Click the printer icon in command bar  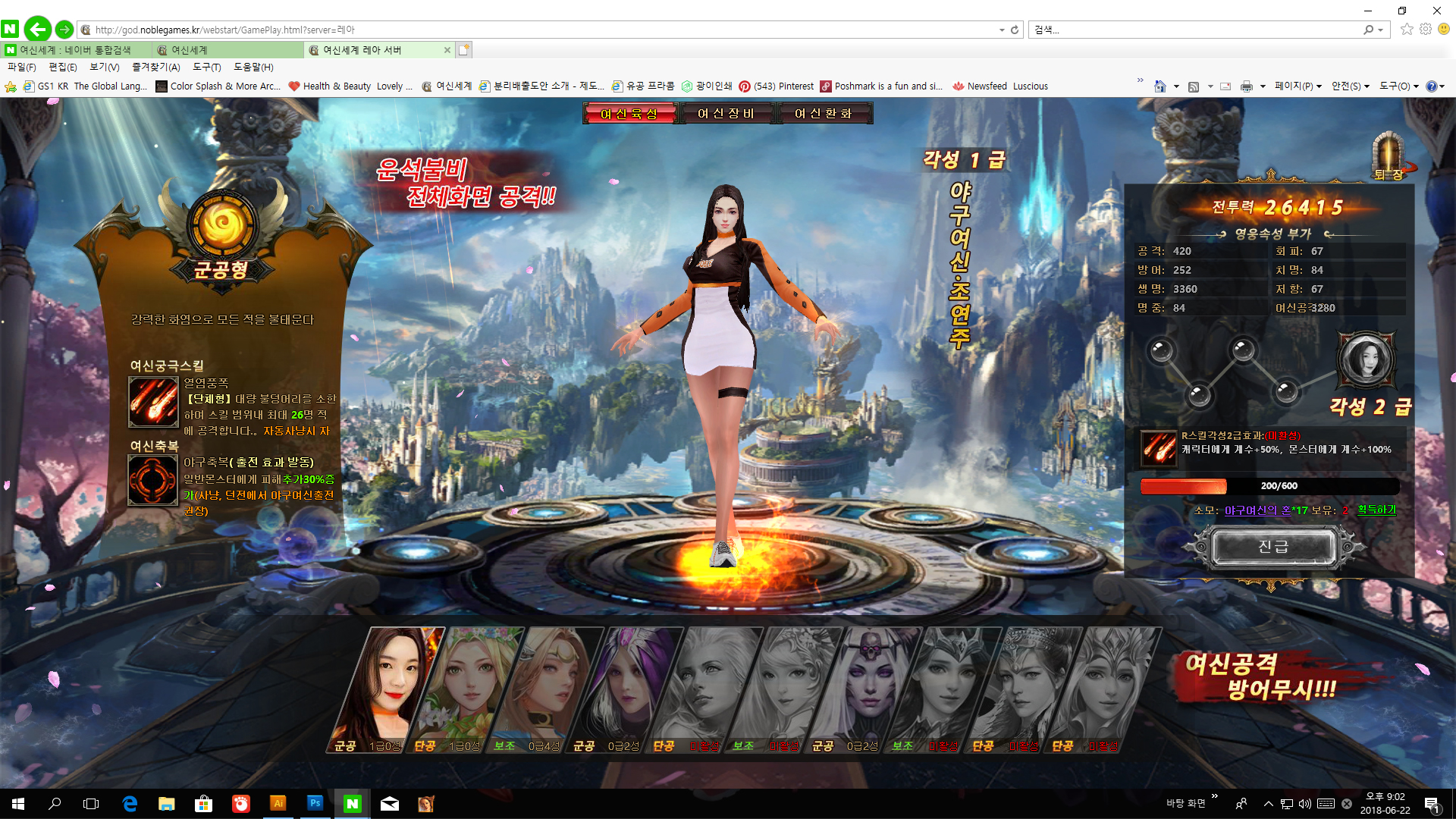[1246, 86]
